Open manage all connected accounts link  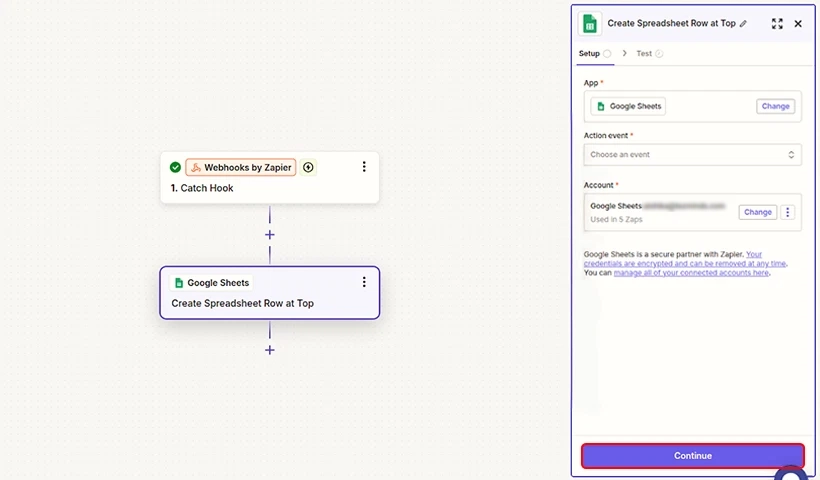[691, 272]
